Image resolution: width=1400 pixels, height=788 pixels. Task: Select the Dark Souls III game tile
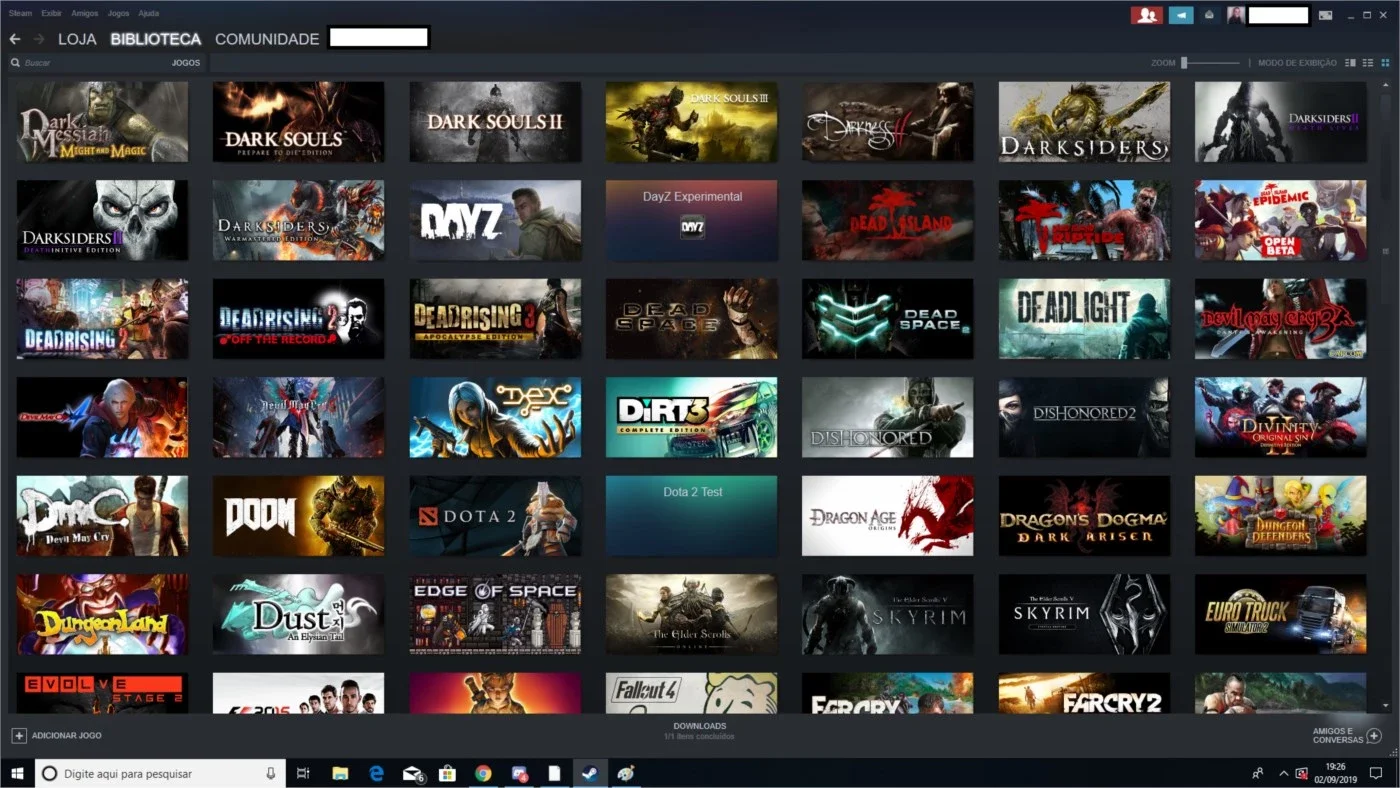click(x=691, y=121)
